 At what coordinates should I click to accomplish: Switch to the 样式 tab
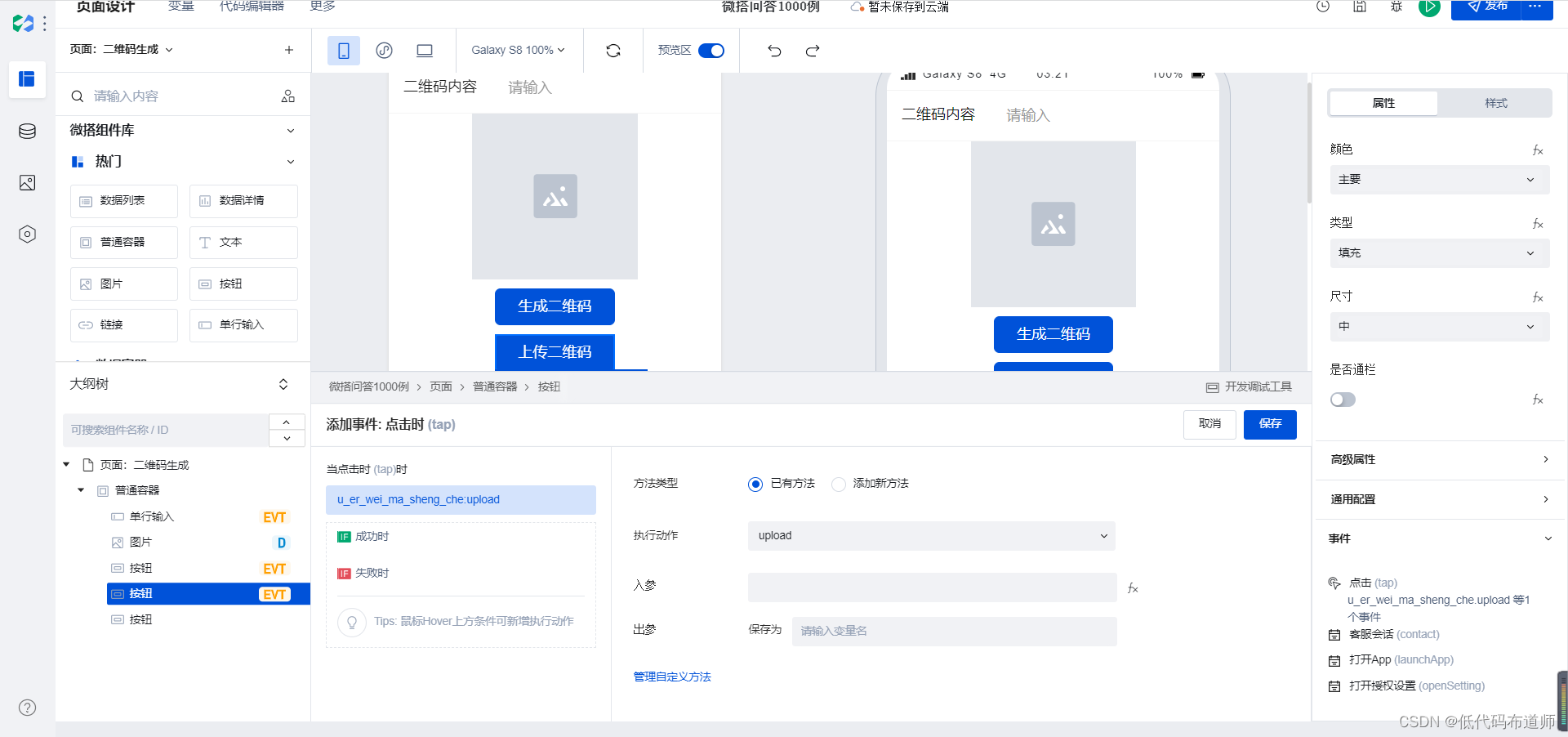pyautogui.click(x=1495, y=103)
